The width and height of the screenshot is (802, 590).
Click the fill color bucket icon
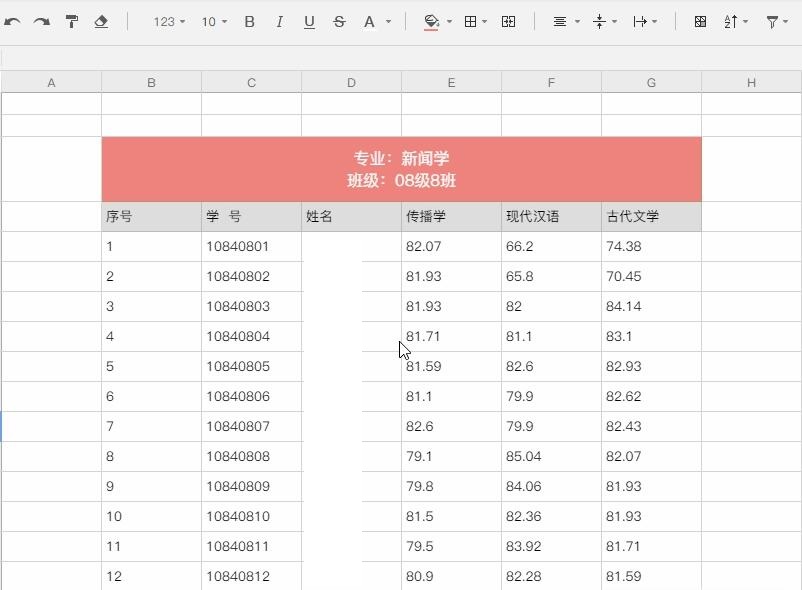tap(431, 21)
